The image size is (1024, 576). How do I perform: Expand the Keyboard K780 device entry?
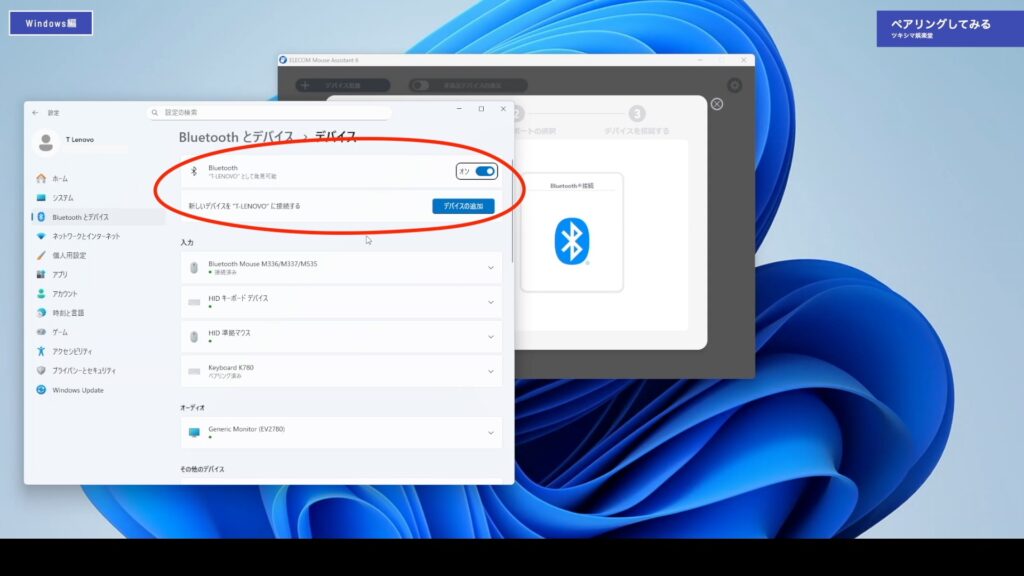click(x=490, y=371)
